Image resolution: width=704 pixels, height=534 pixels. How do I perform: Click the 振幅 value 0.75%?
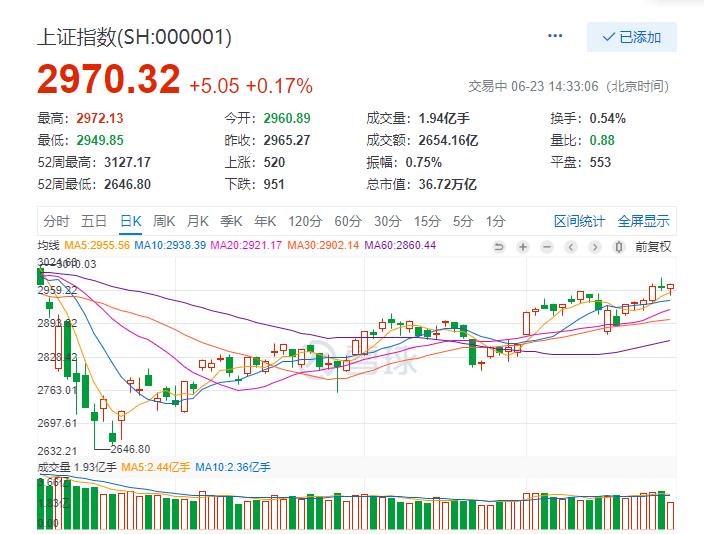[x=424, y=162]
